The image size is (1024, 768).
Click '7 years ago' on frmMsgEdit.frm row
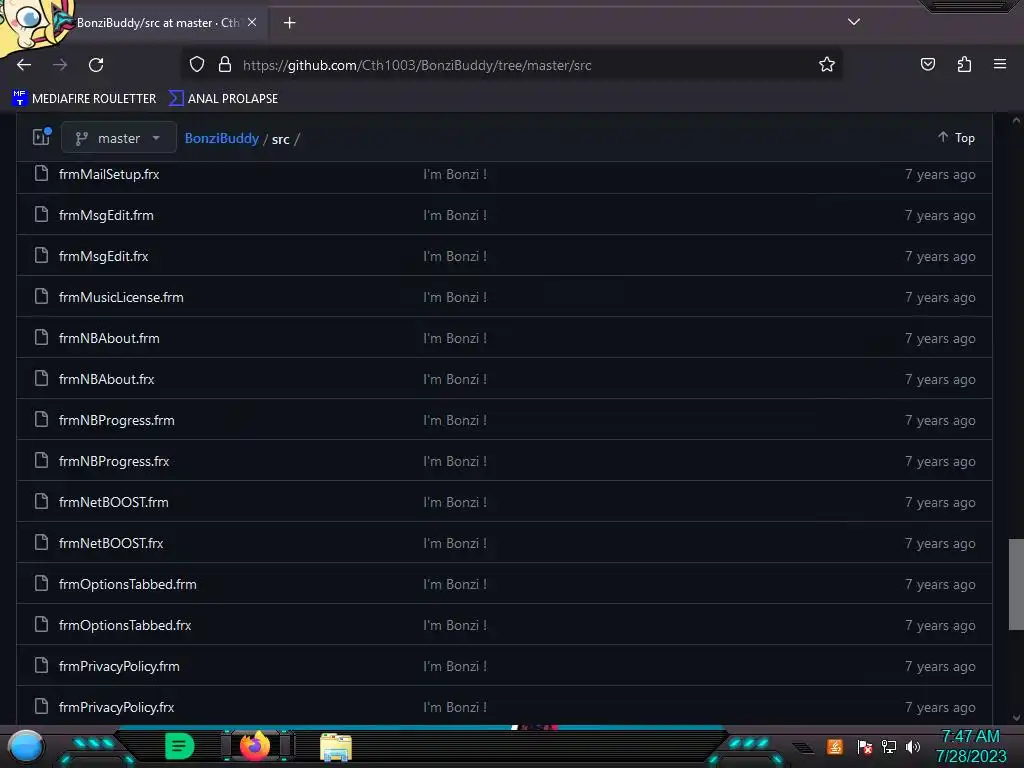coord(940,216)
